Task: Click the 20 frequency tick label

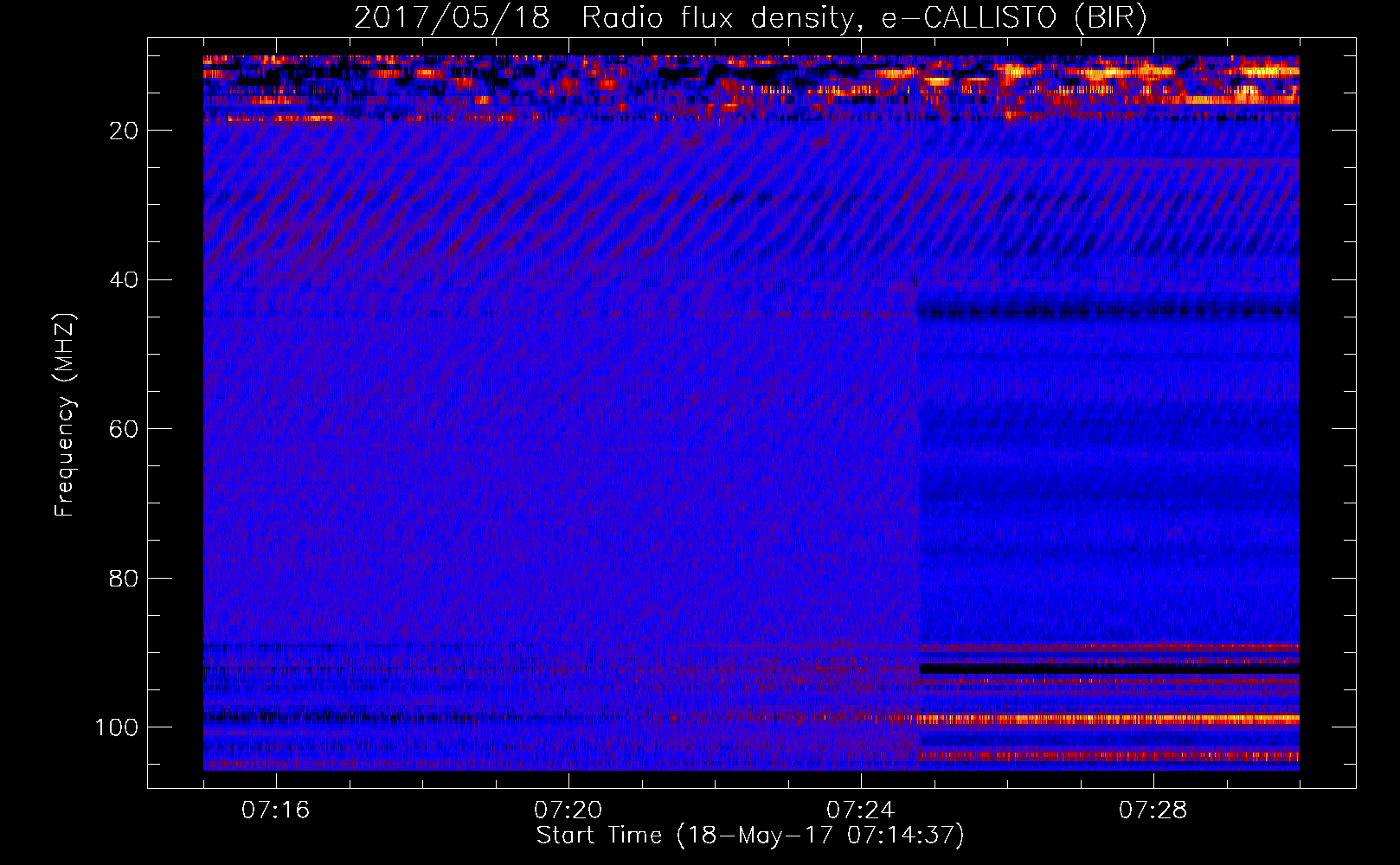Action: pyautogui.click(x=124, y=131)
